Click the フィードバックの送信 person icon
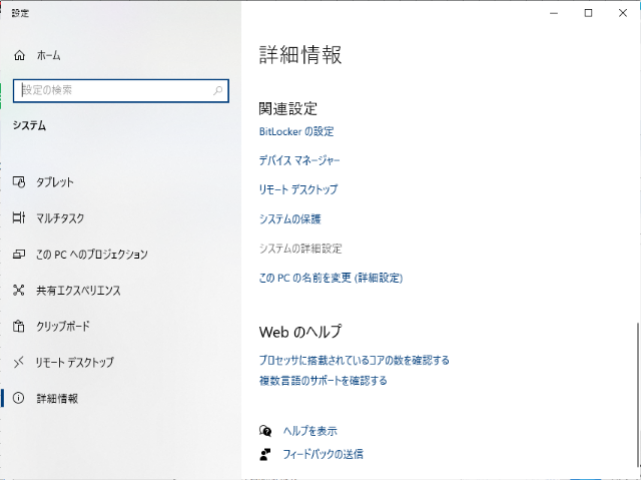The height and width of the screenshot is (480, 641). pyautogui.click(x=265, y=454)
